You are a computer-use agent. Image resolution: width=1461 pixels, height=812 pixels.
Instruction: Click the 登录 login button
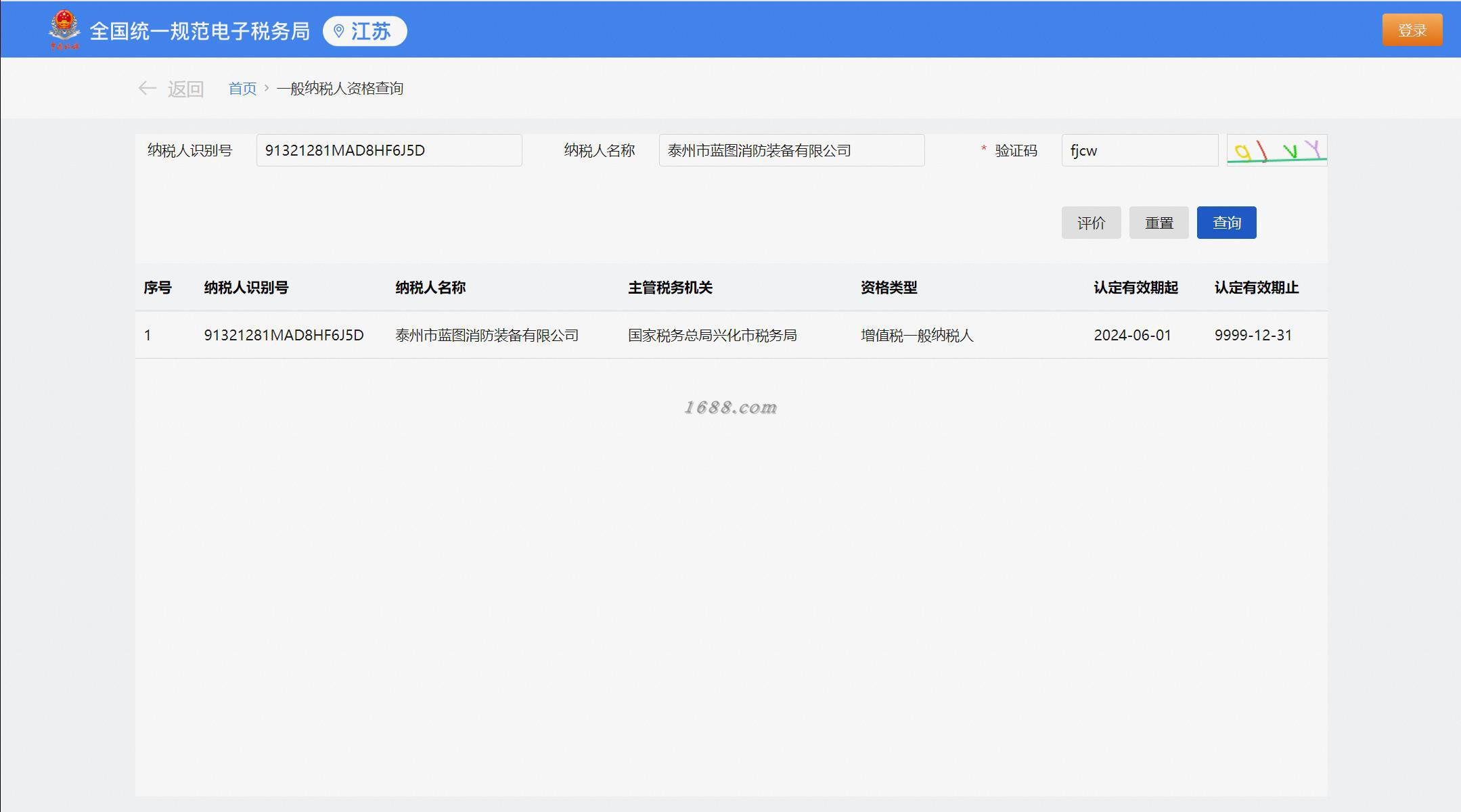[1412, 30]
